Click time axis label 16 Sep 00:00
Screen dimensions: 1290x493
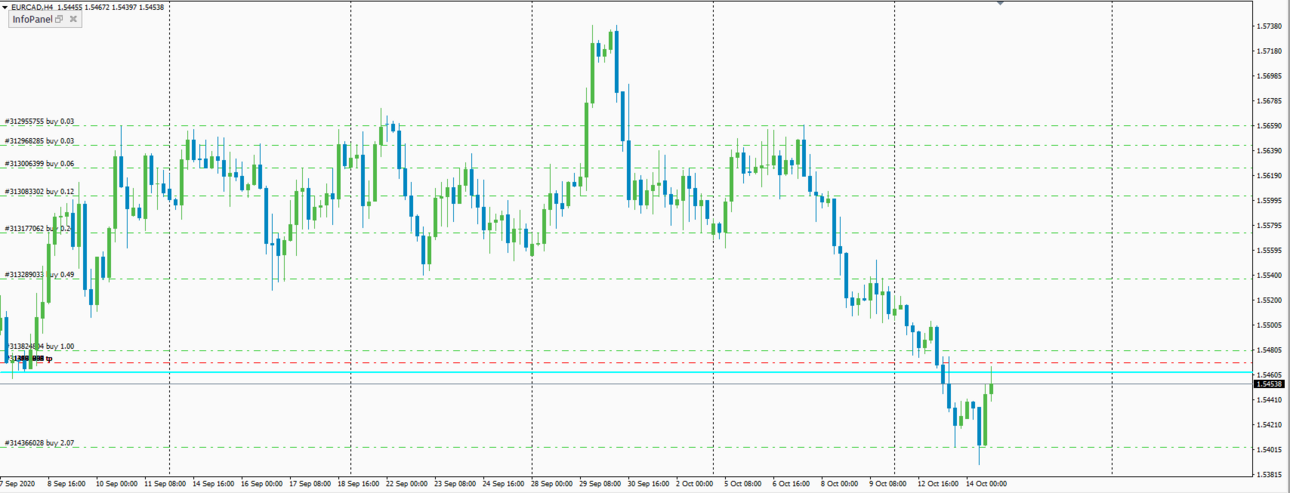(x=262, y=484)
